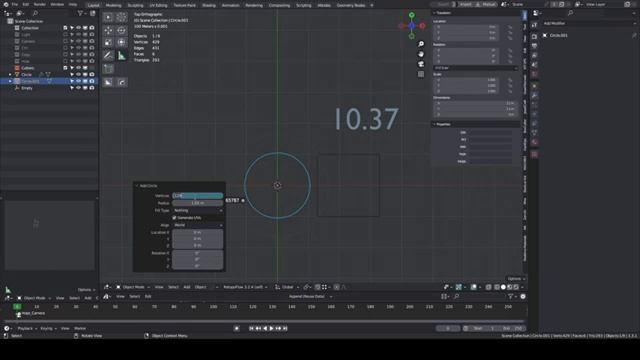Switch to the Geometry Nodes workspace tab
The width and height of the screenshot is (640, 360).
[x=351, y=5]
